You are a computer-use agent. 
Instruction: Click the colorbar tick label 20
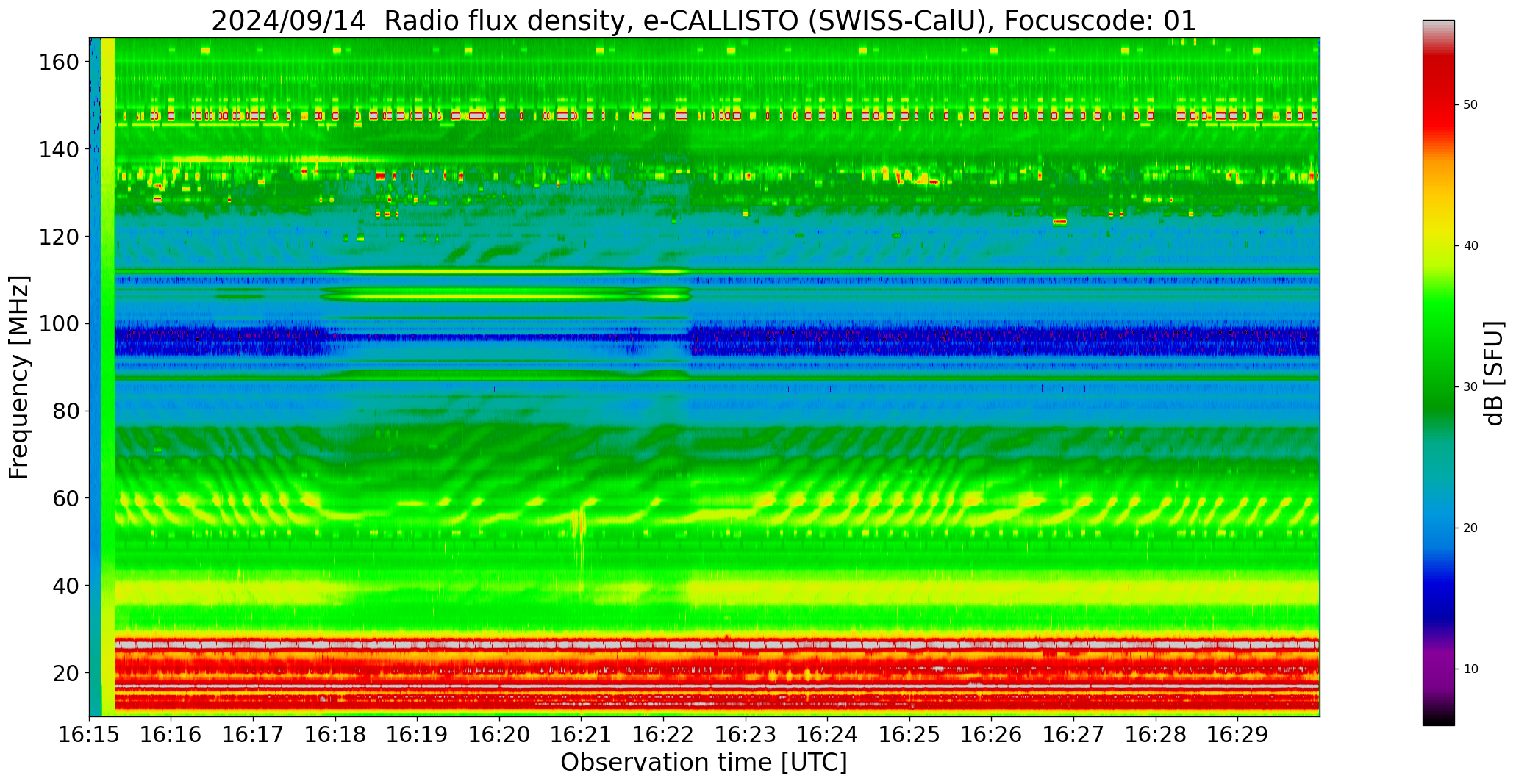pyautogui.click(x=1470, y=528)
